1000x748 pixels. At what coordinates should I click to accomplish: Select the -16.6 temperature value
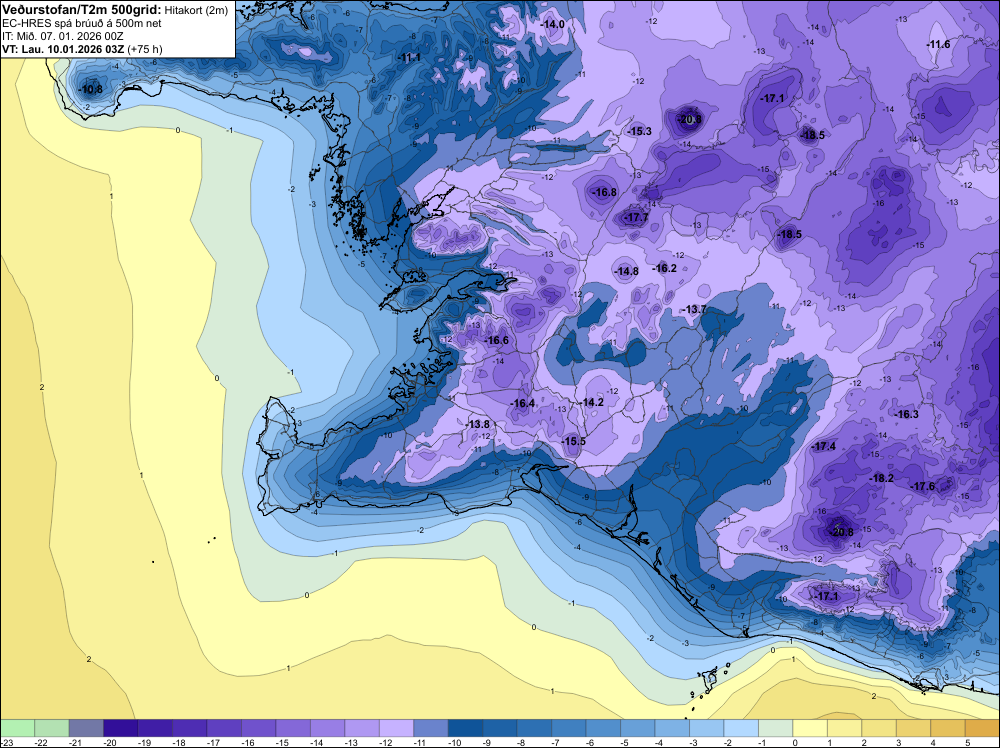(x=497, y=341)
